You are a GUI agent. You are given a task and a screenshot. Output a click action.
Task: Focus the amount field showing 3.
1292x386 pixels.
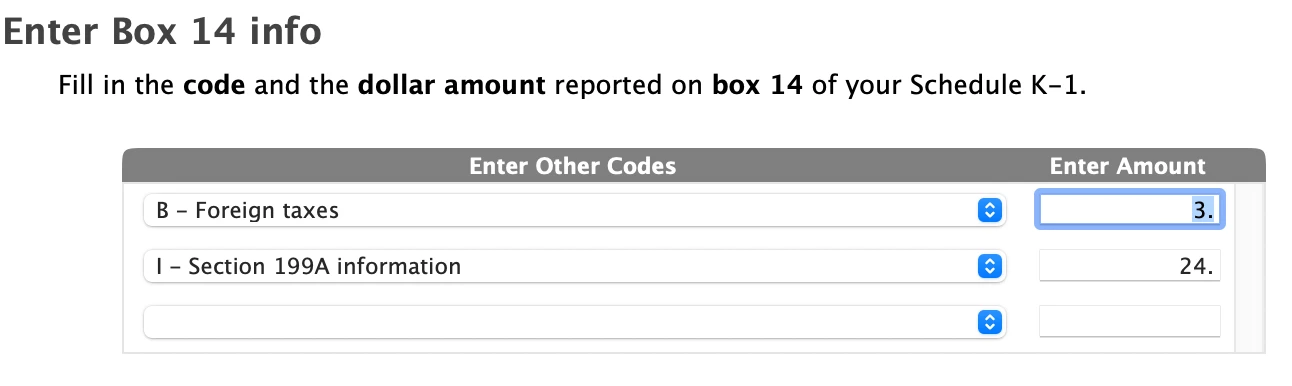click(x=1130, y=210)
